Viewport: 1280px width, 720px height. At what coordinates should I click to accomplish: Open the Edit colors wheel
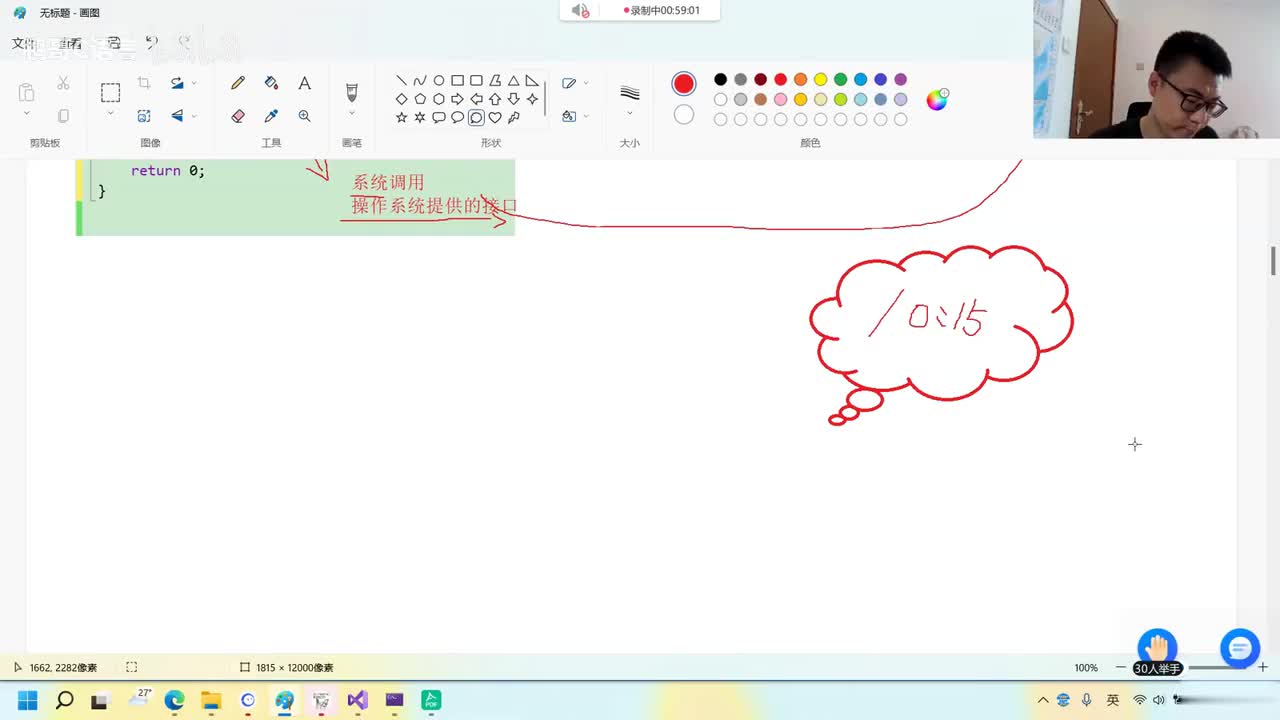point(937,99)
